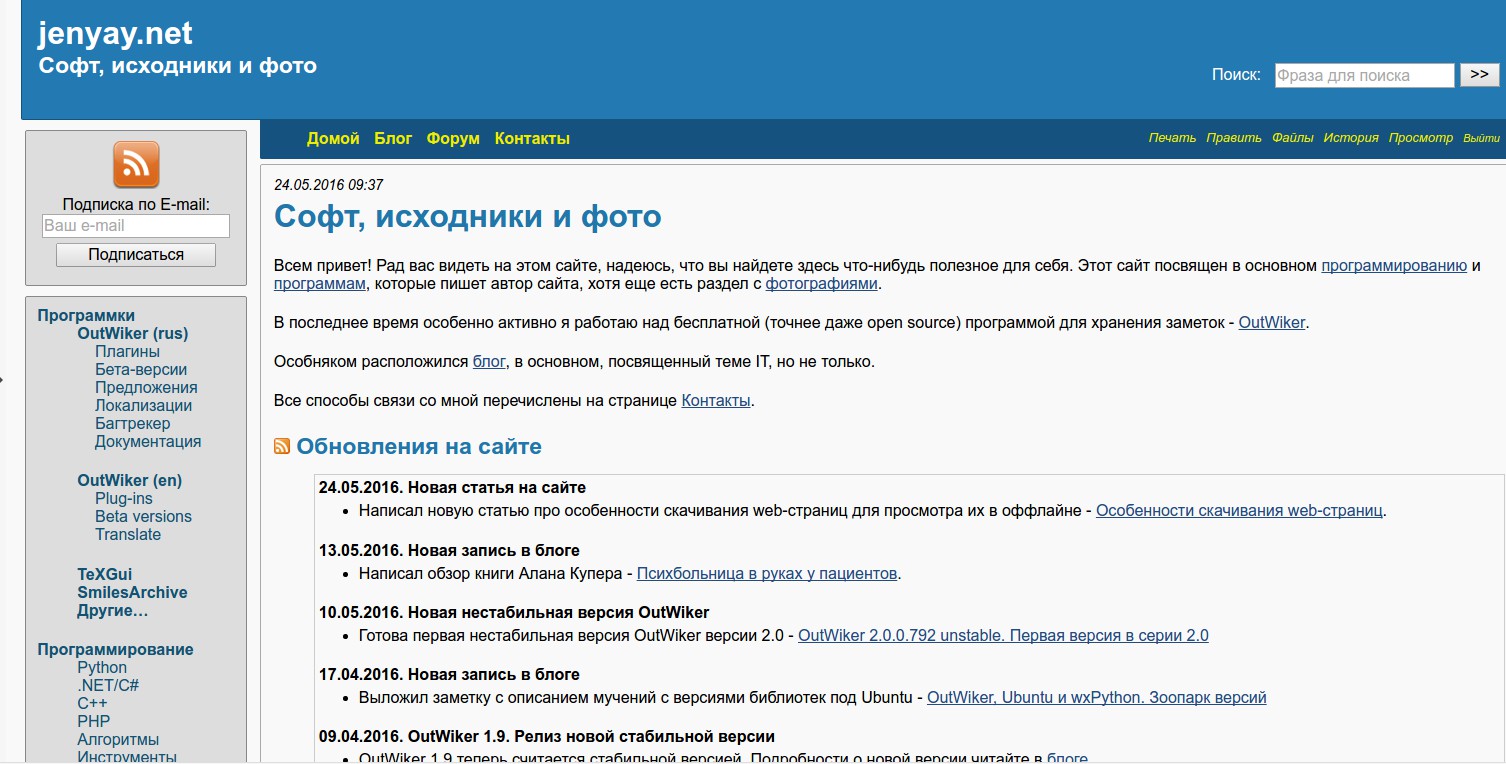Open the Контакты link in intro paragraph
The height and width of the screenshot is (764, 1506).
click(x=716, y=401)
